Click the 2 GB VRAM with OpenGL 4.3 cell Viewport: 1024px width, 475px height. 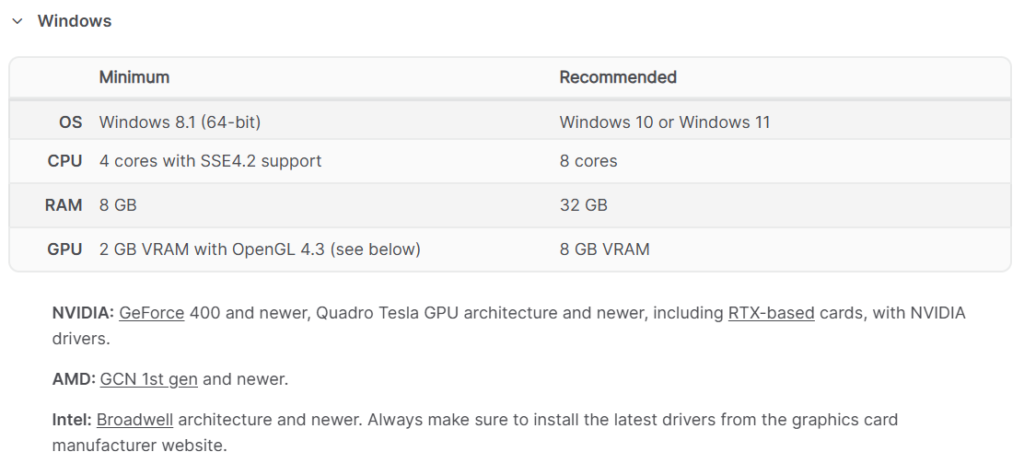[260, 250]
